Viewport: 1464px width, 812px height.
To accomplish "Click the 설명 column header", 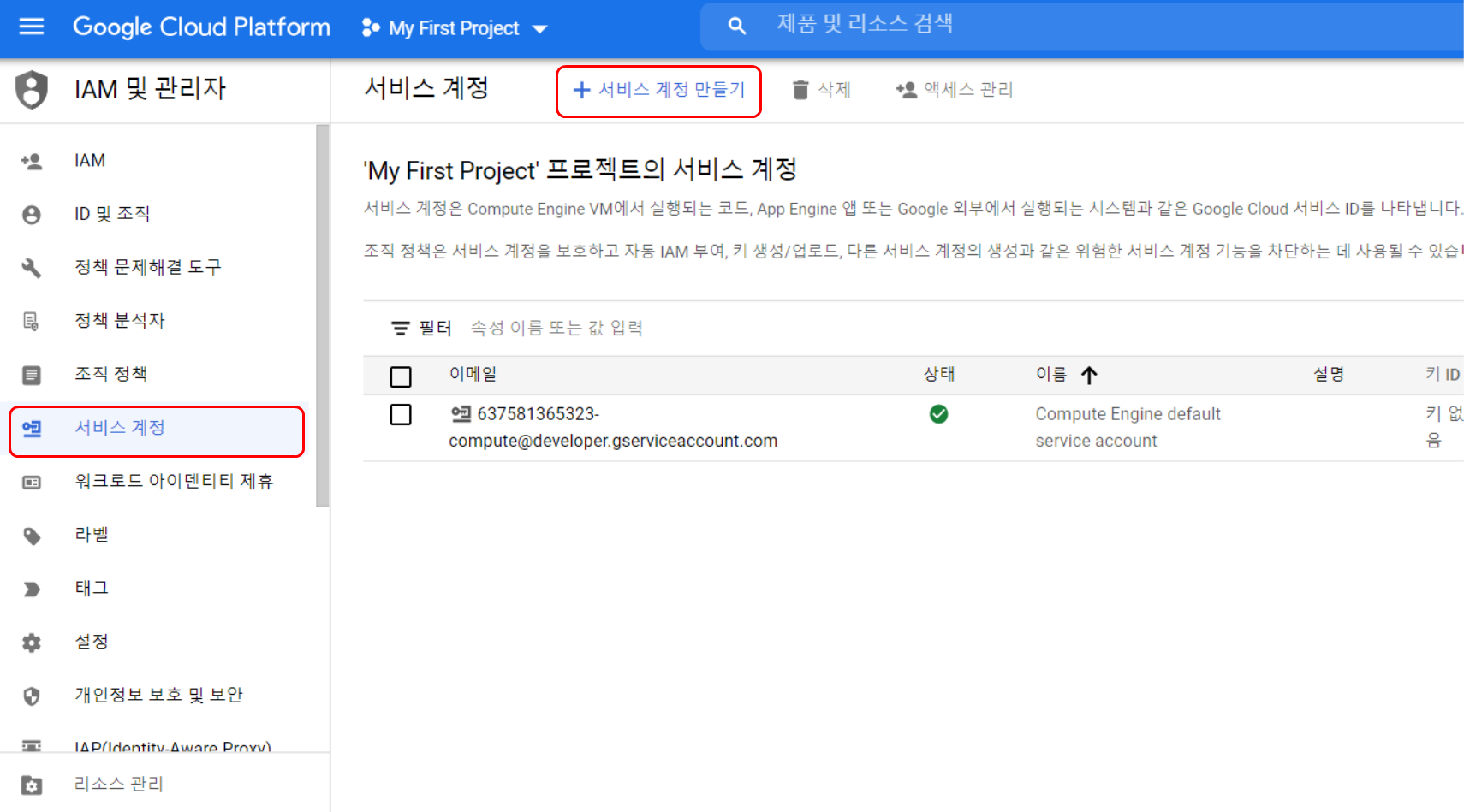I will click(1329, 375).
